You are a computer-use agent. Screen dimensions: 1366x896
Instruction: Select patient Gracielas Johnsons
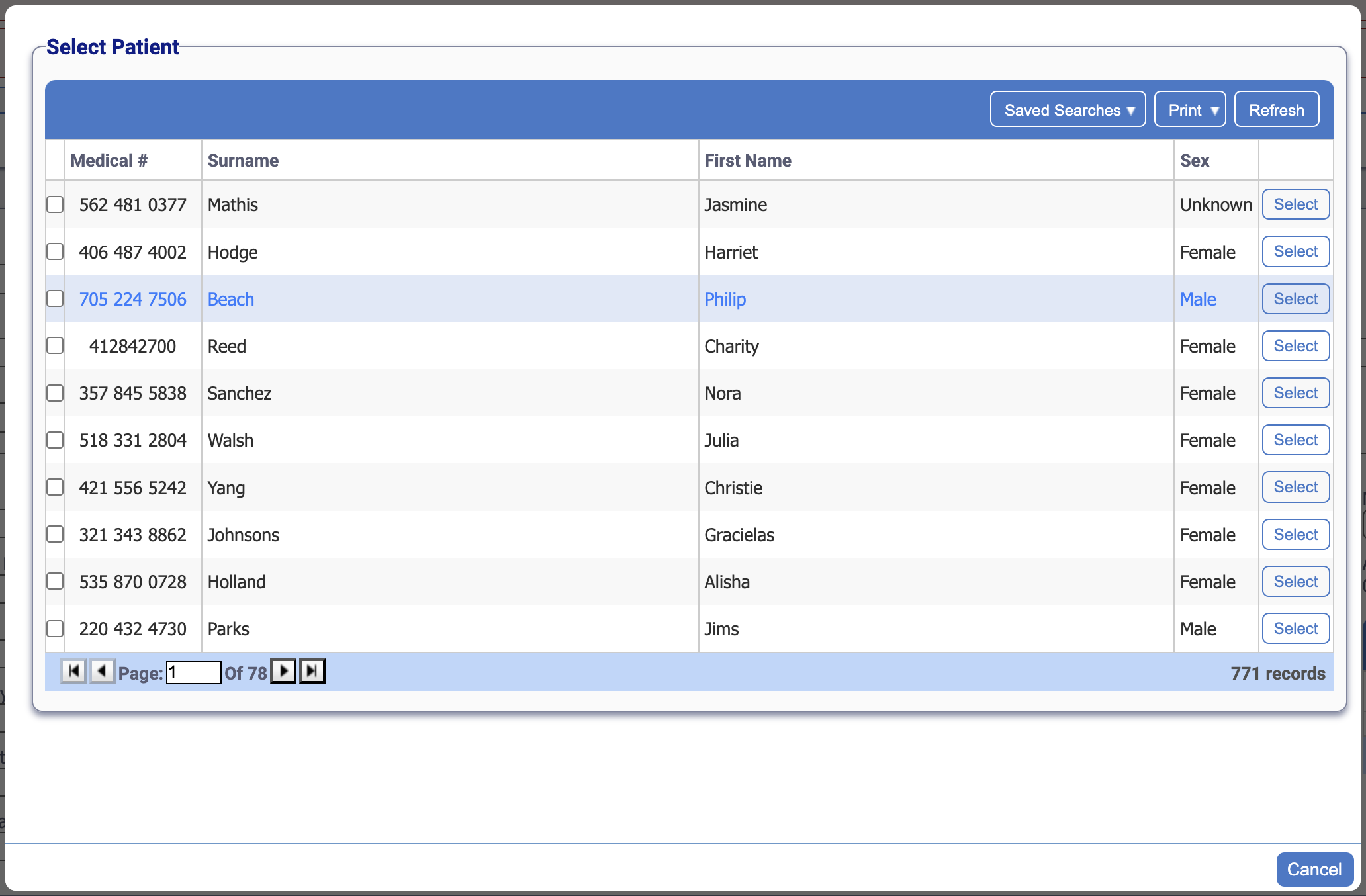click(1295, 534)
